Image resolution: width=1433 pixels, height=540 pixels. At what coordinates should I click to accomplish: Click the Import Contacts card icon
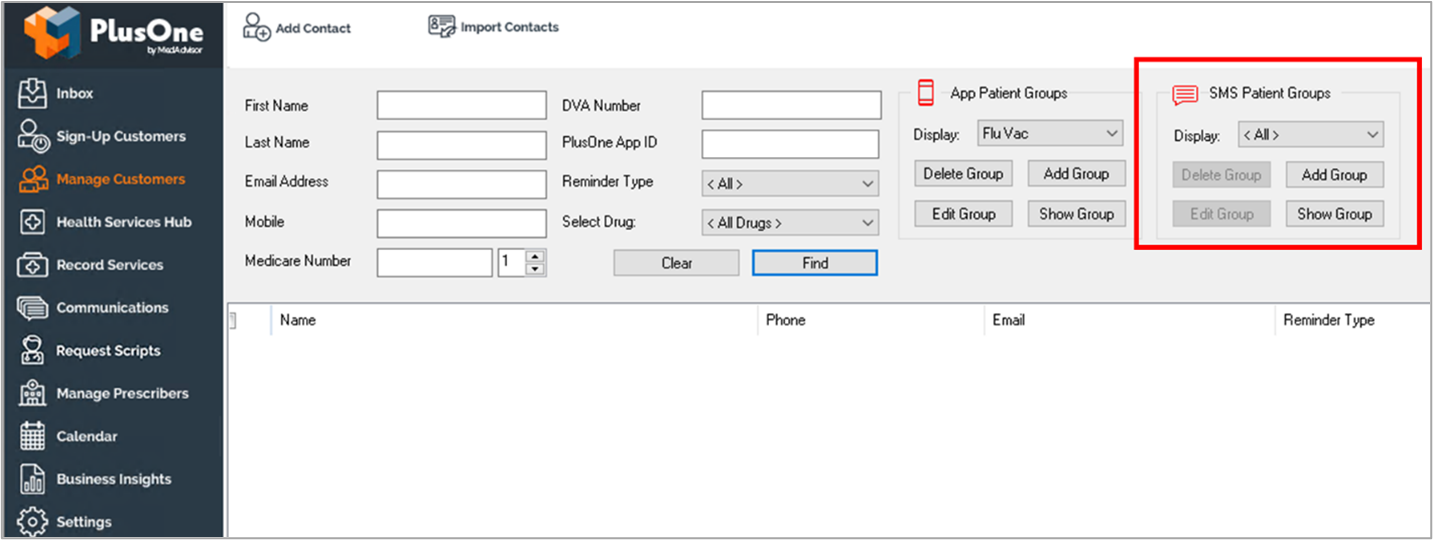441,27
